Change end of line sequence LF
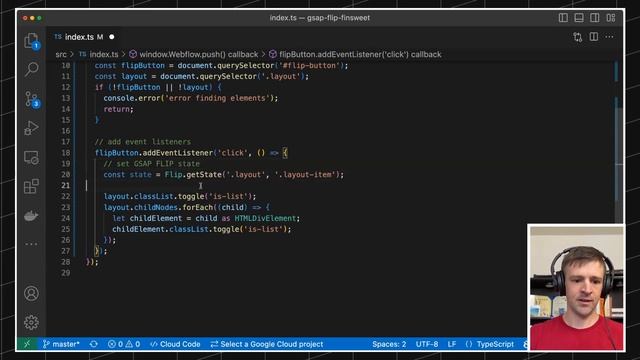This screenshot has height=360, width=640. 451,344
